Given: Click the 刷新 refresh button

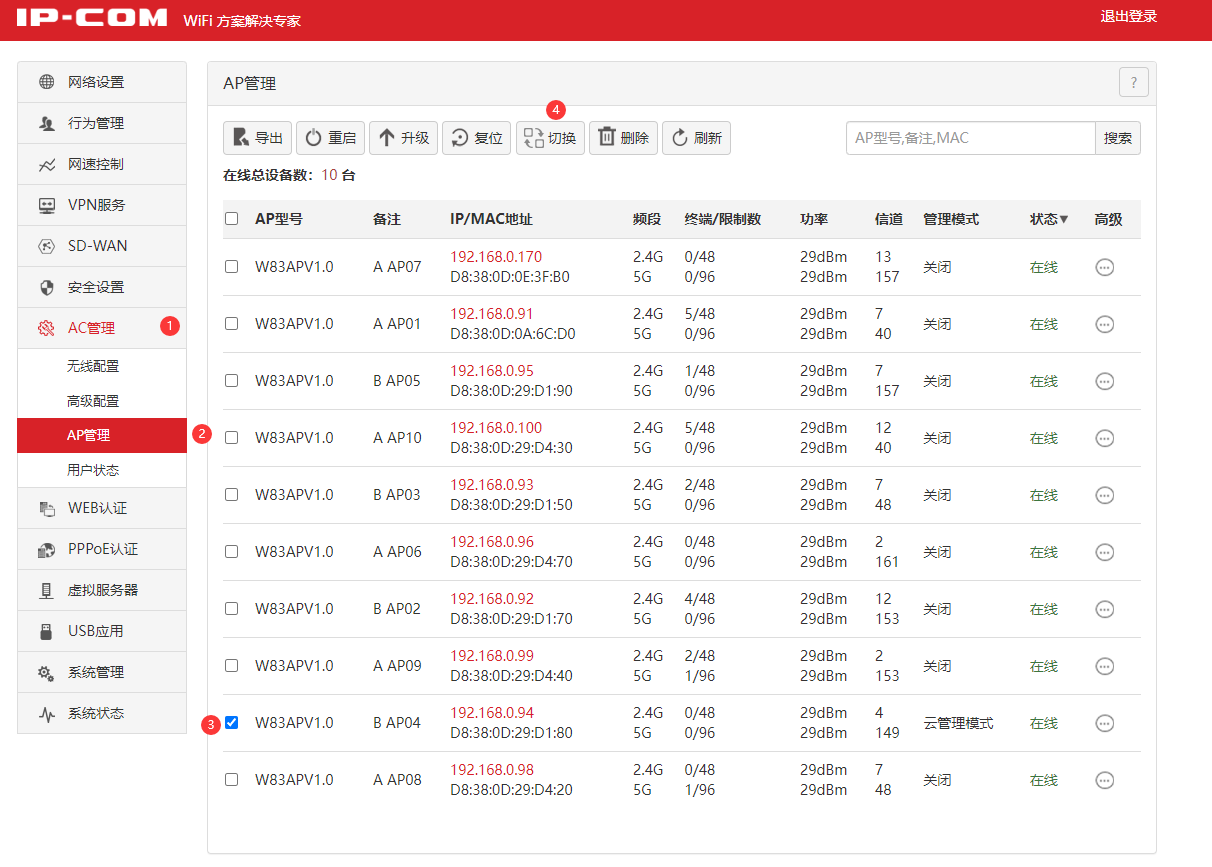Looking at the screenshot, I should [696, 138].
